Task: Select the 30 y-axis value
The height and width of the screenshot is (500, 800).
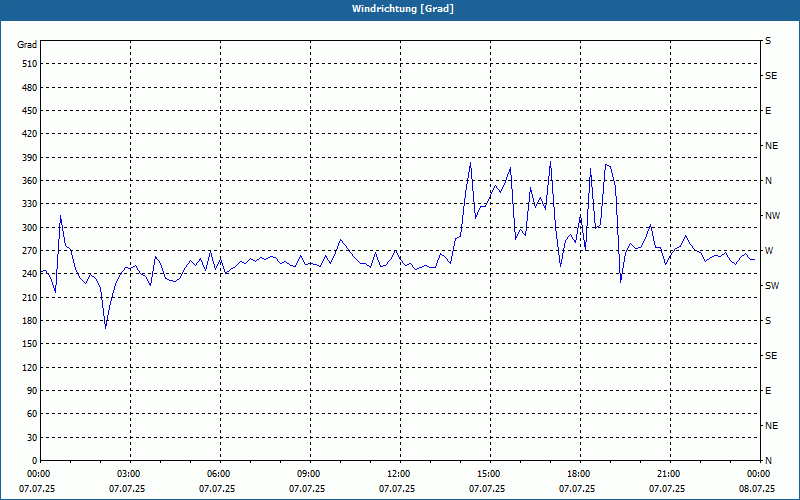Action: 32,438
